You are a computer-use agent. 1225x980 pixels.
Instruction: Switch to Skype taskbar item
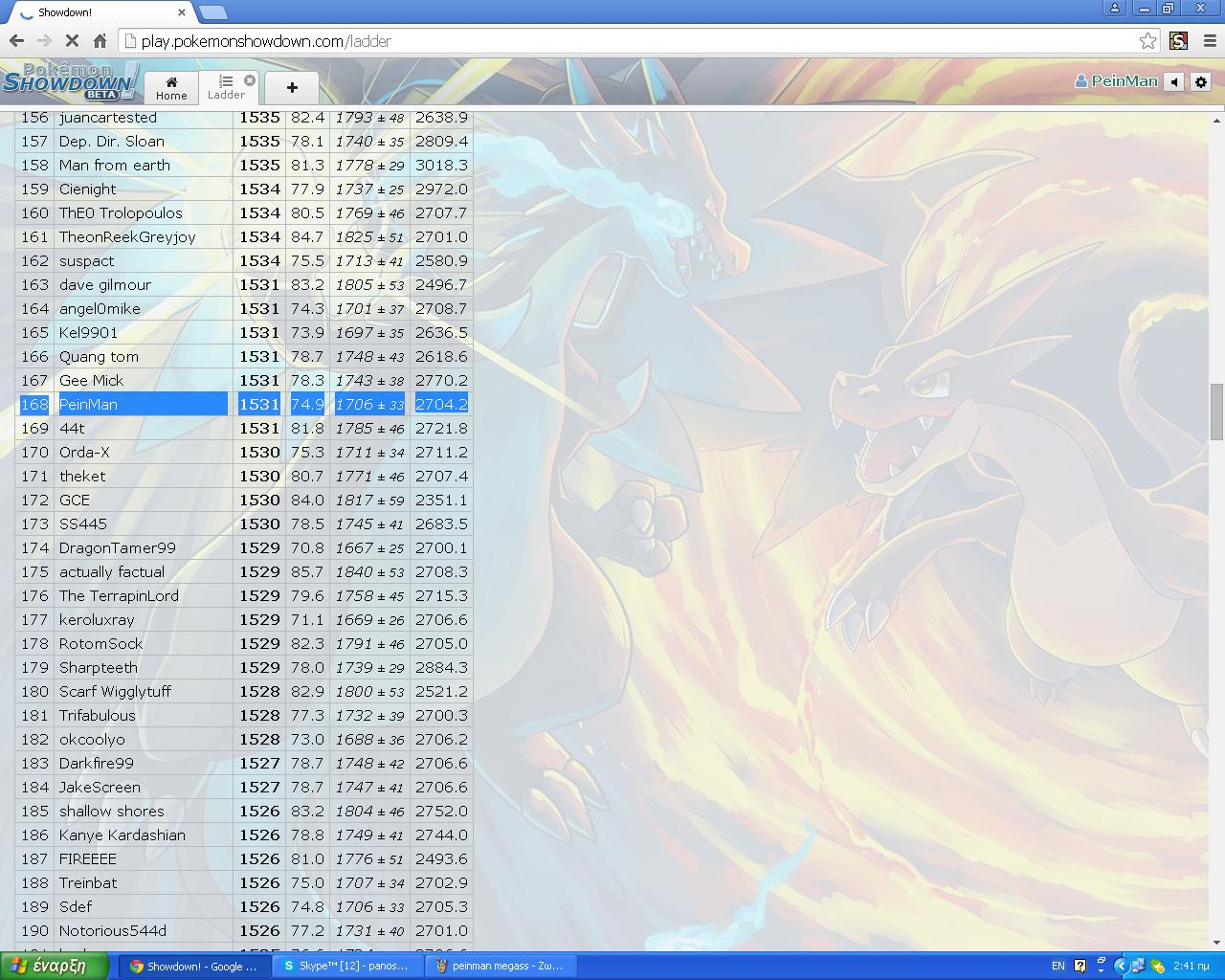[348, 966]
